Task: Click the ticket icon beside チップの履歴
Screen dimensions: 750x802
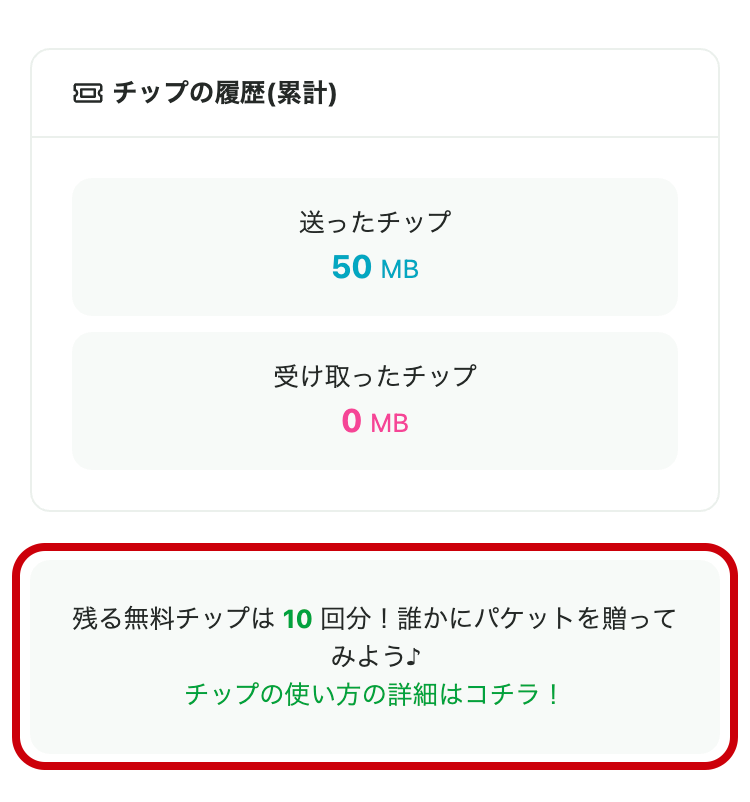Action: [87, 93]
